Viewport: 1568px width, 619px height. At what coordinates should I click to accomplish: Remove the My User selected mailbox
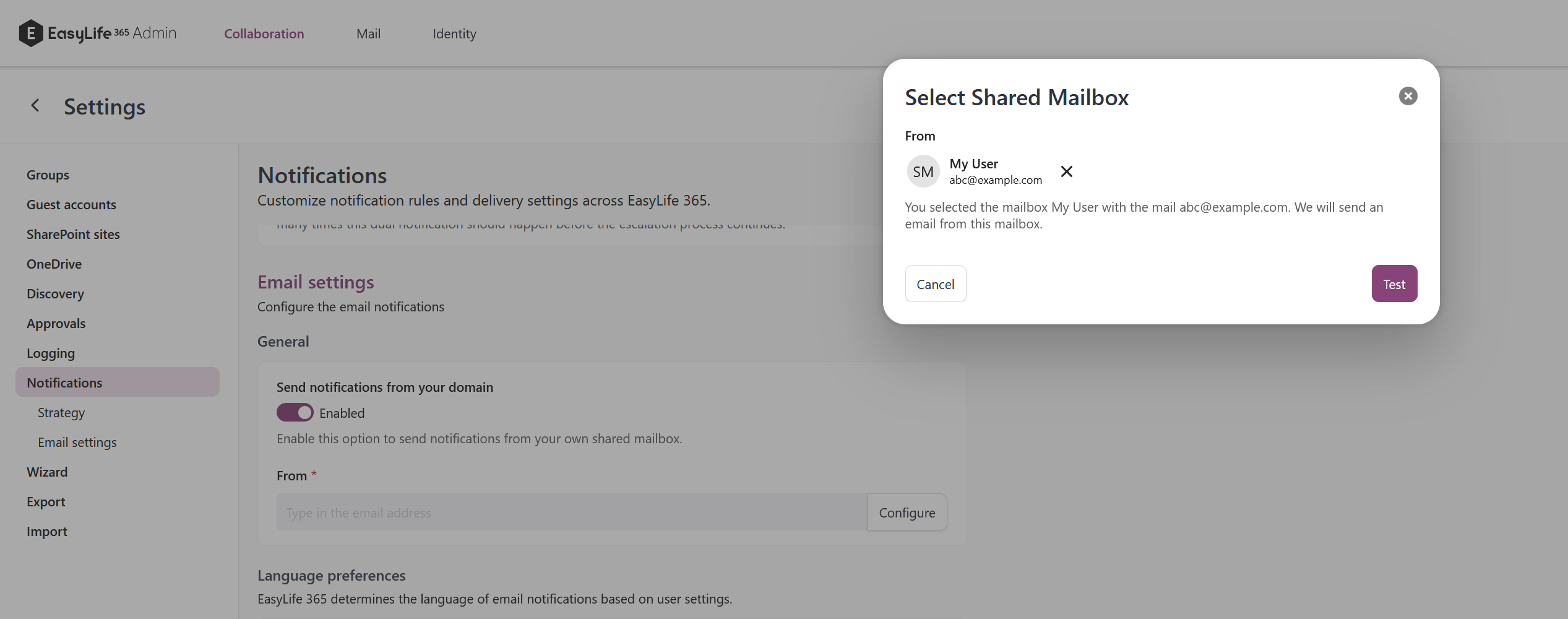[x=1066, y=171]
